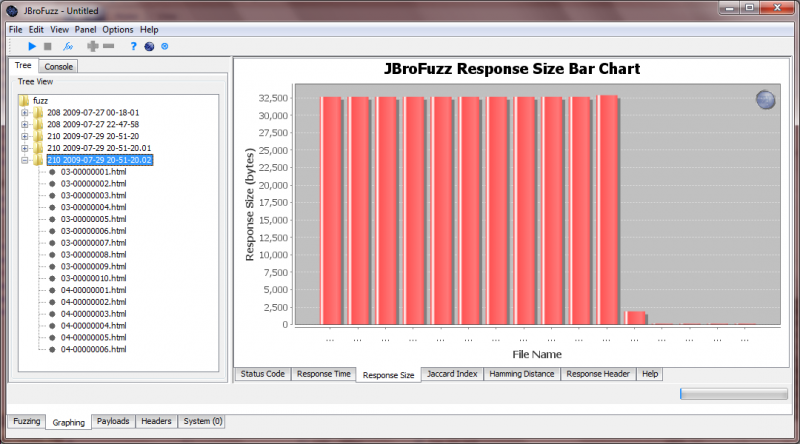Screen dimensions: 800x444
Task: Switch to the Headers bottom tab
Action: pos(156,421)
